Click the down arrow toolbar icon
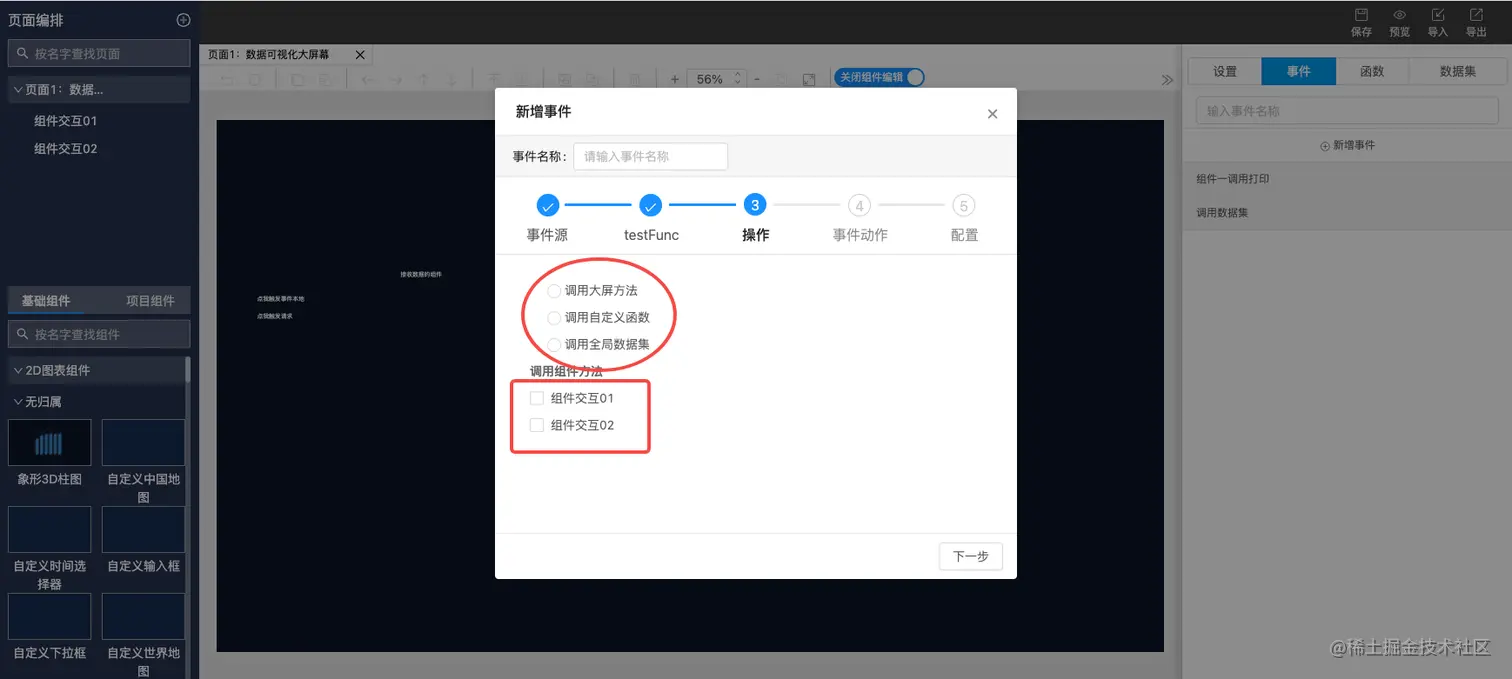Viewport: 1512px width, 679px height. [x=451, y=79]
